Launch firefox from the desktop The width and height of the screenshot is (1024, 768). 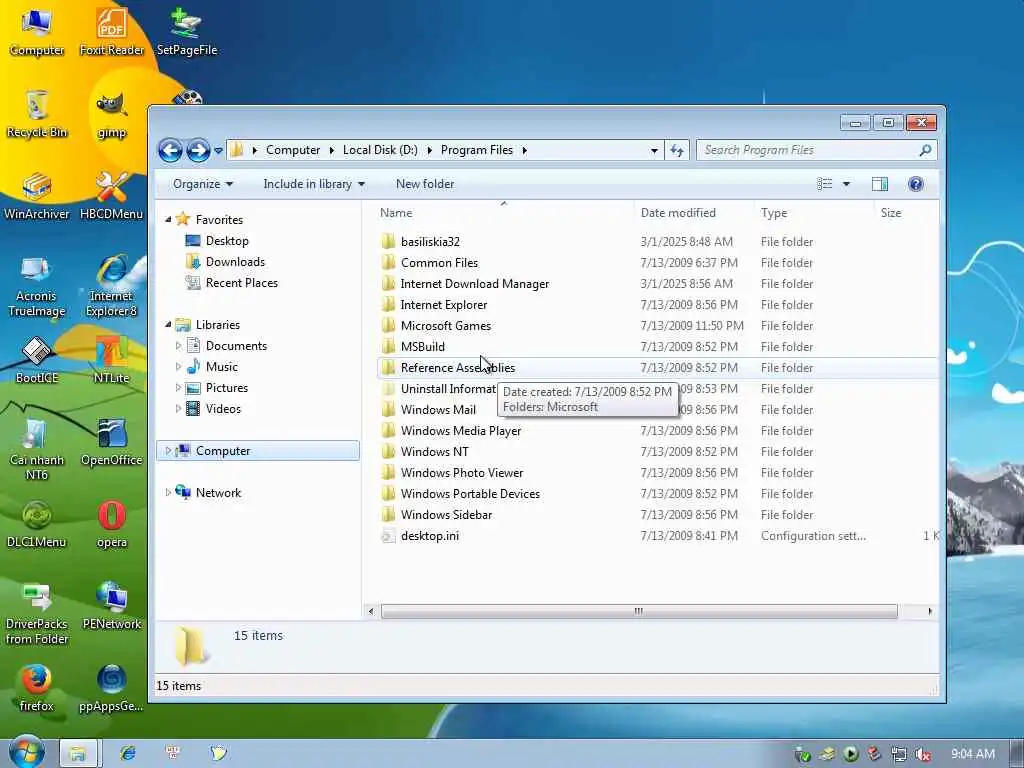click(x=37, y=688)
